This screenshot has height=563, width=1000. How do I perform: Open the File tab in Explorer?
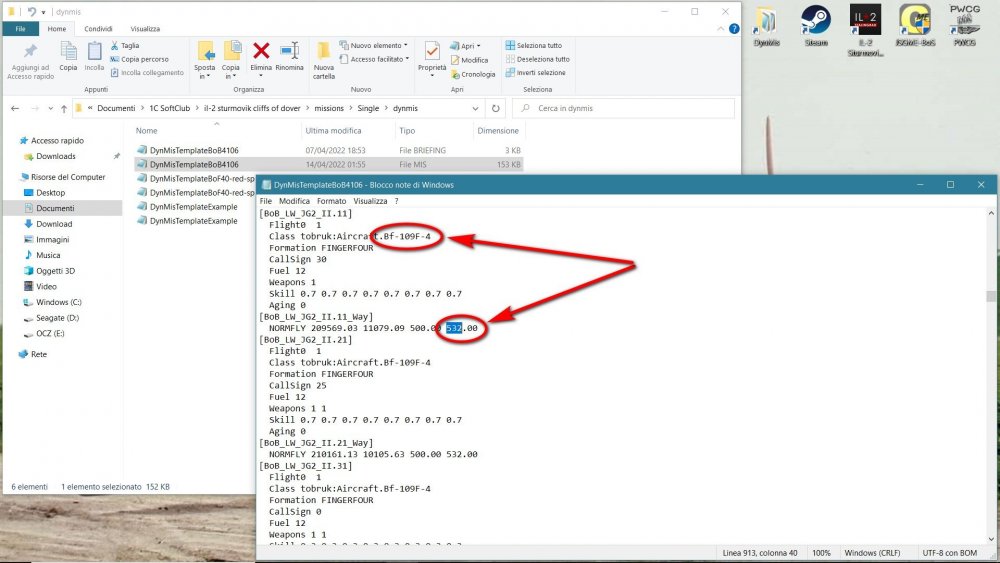[20, 29]
